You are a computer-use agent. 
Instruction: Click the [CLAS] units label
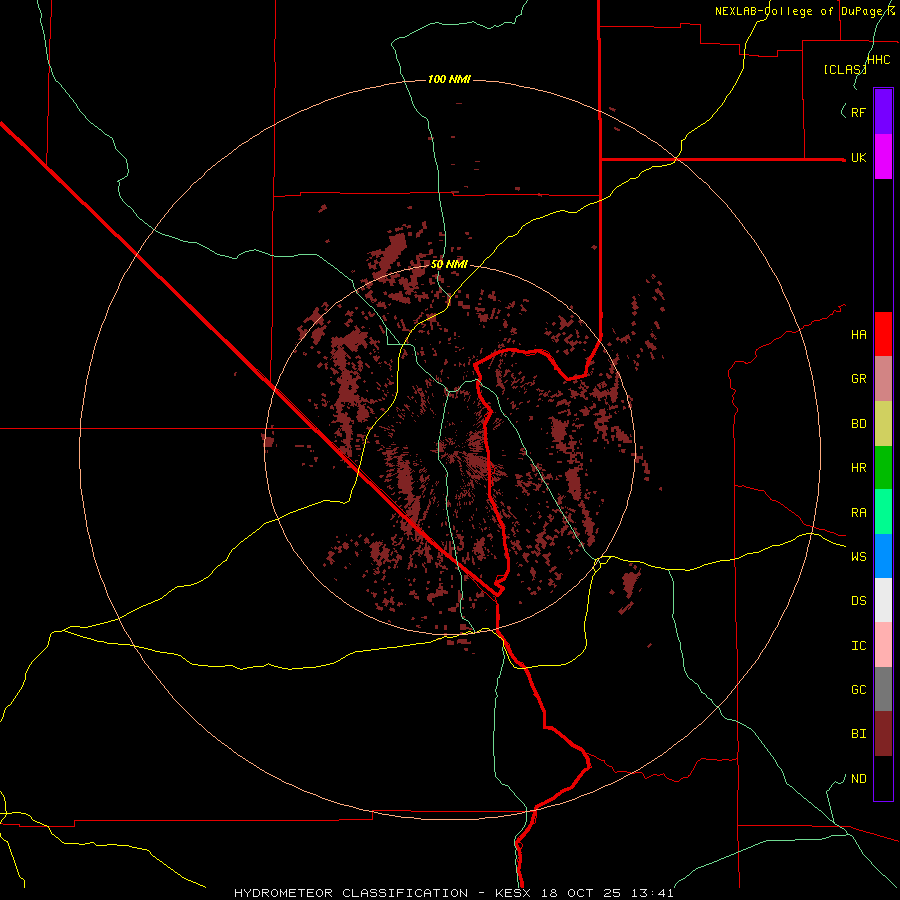[x=845, y=69]
